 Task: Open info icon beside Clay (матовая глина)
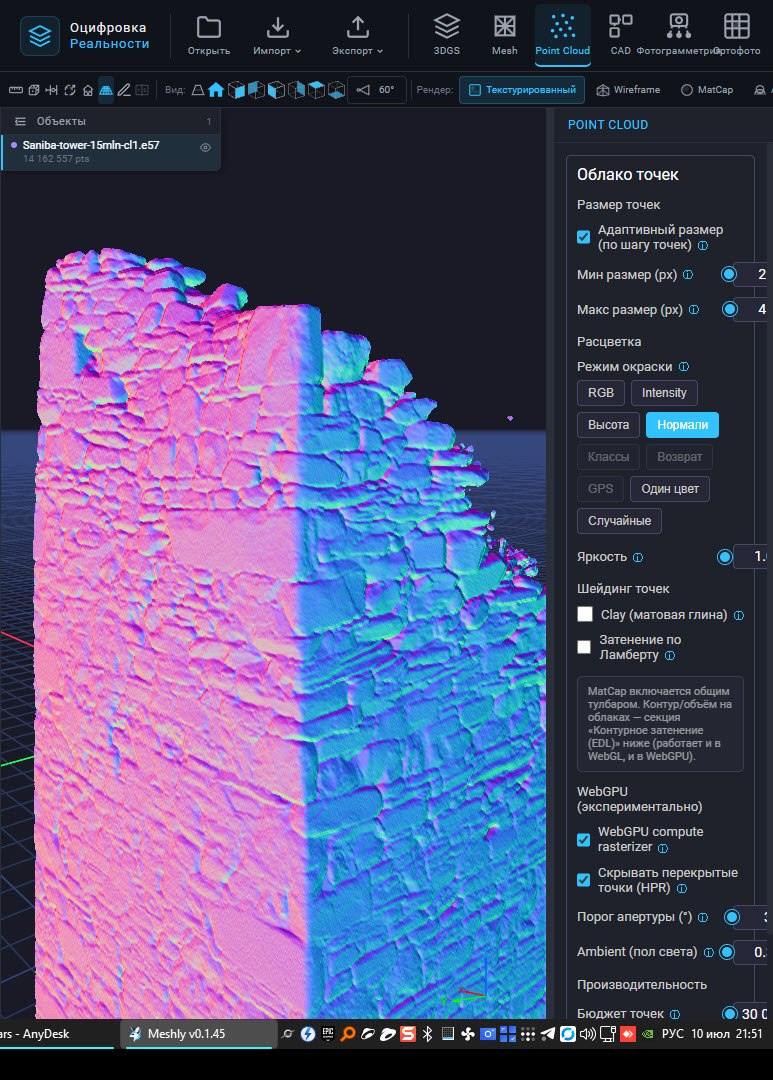(x=739, y=615)
